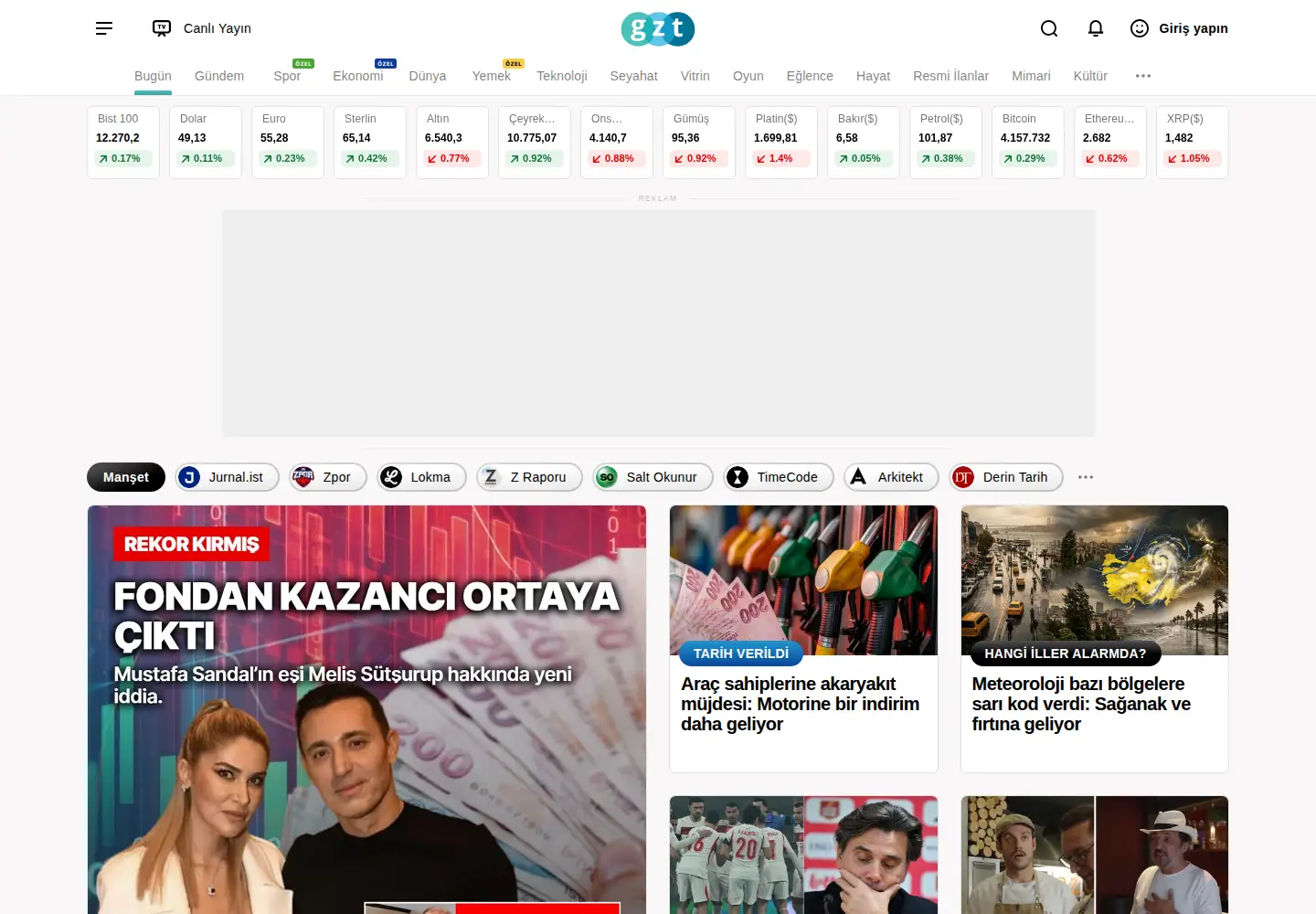Click the gzt logo
The image size is (1316, 914).
pos(658,29)
